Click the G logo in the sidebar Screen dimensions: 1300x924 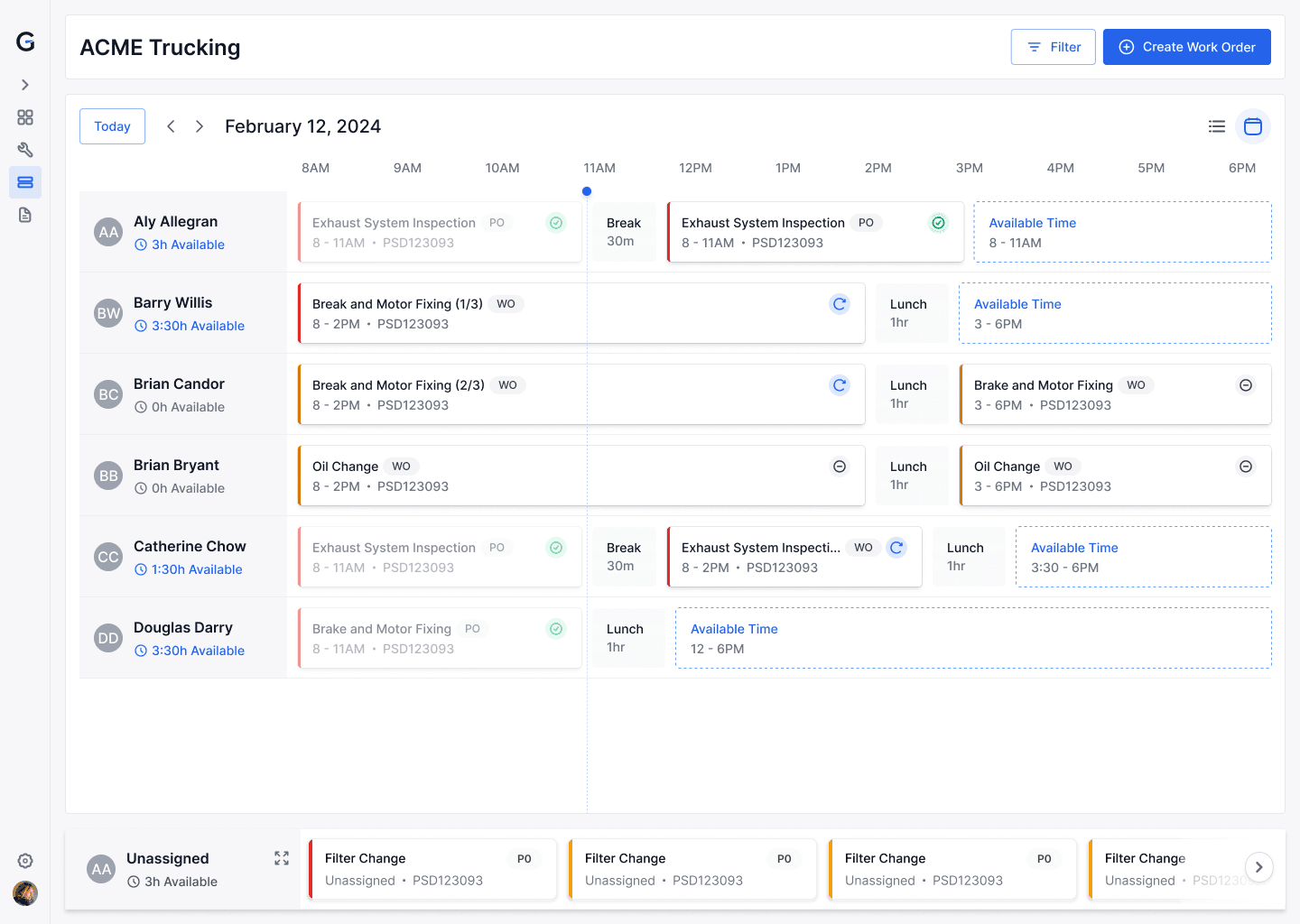click(25, 42)
